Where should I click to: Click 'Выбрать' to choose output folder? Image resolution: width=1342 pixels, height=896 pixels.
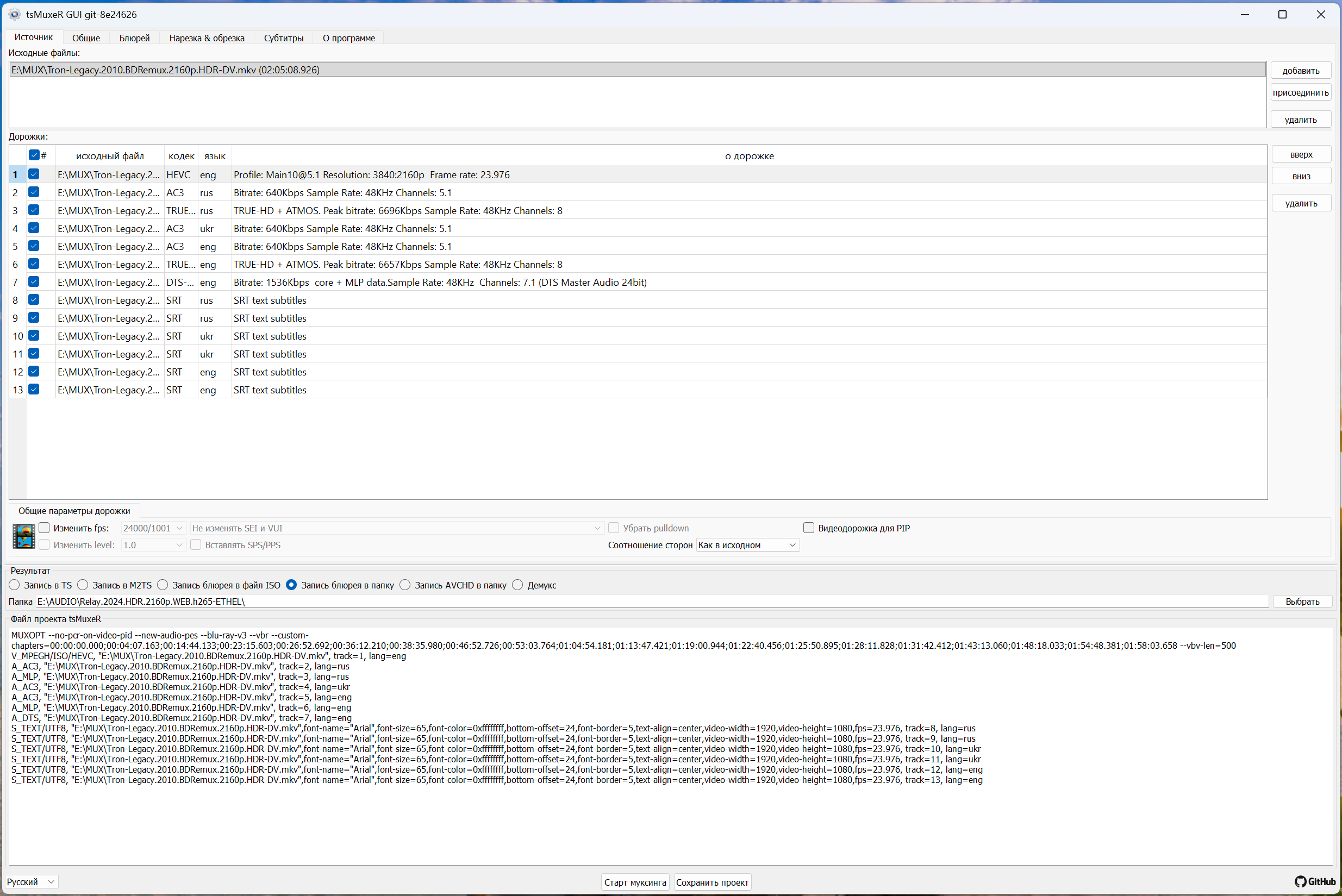tap(1302, 601)
